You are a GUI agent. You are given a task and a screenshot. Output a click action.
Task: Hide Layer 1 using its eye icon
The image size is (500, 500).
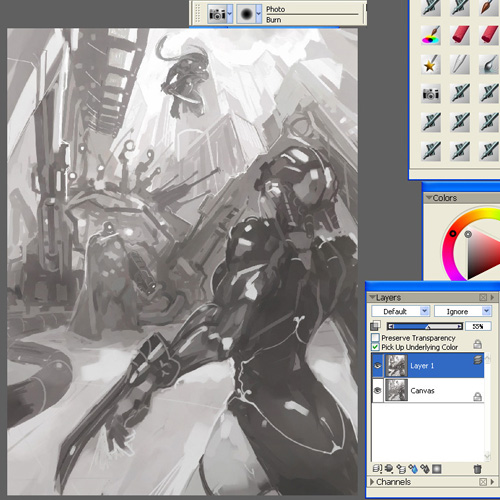378,366
